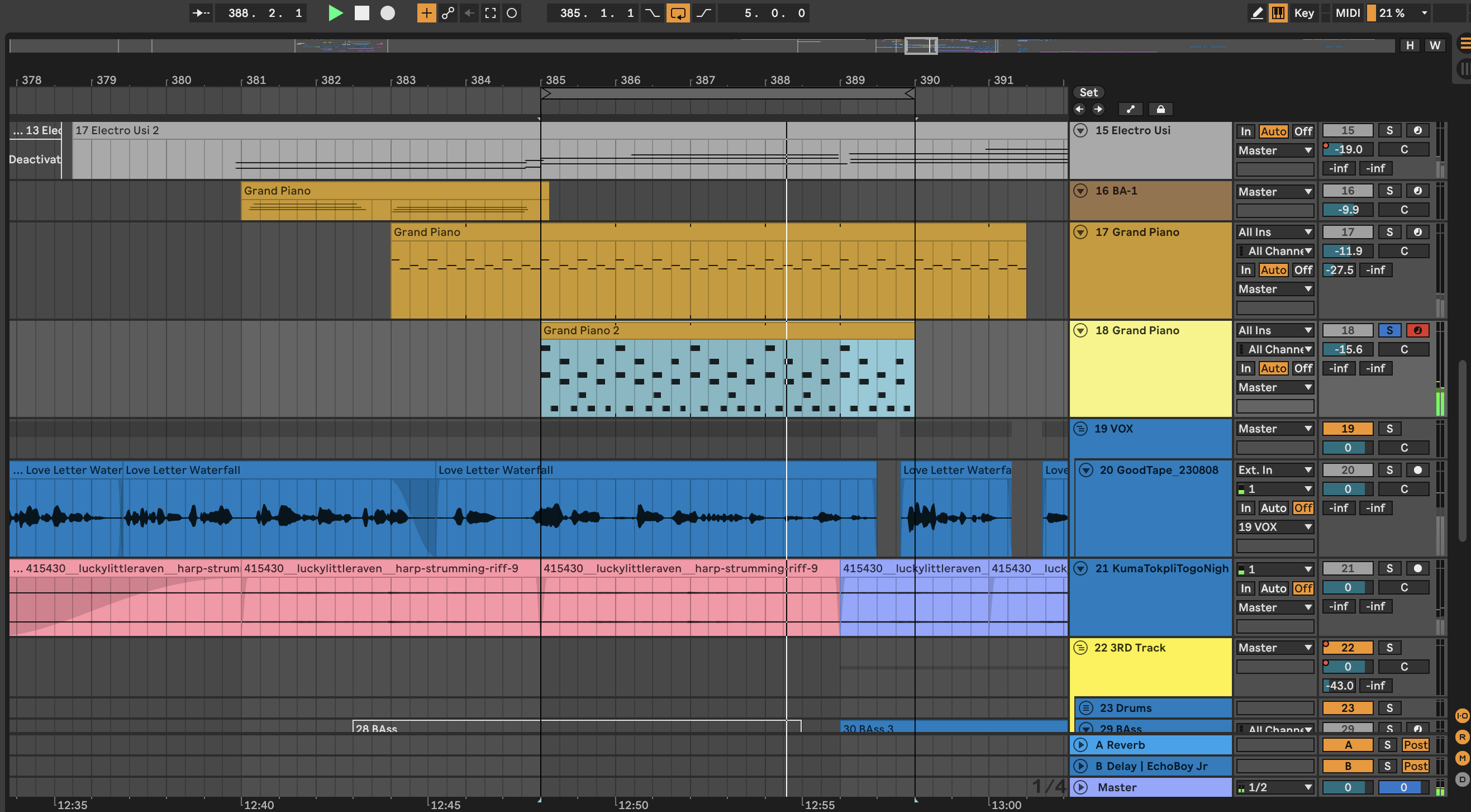Toggle the Computer MIDI Keyboard icon
This screenshot has height=812, width=1471.
point(1278,13)
